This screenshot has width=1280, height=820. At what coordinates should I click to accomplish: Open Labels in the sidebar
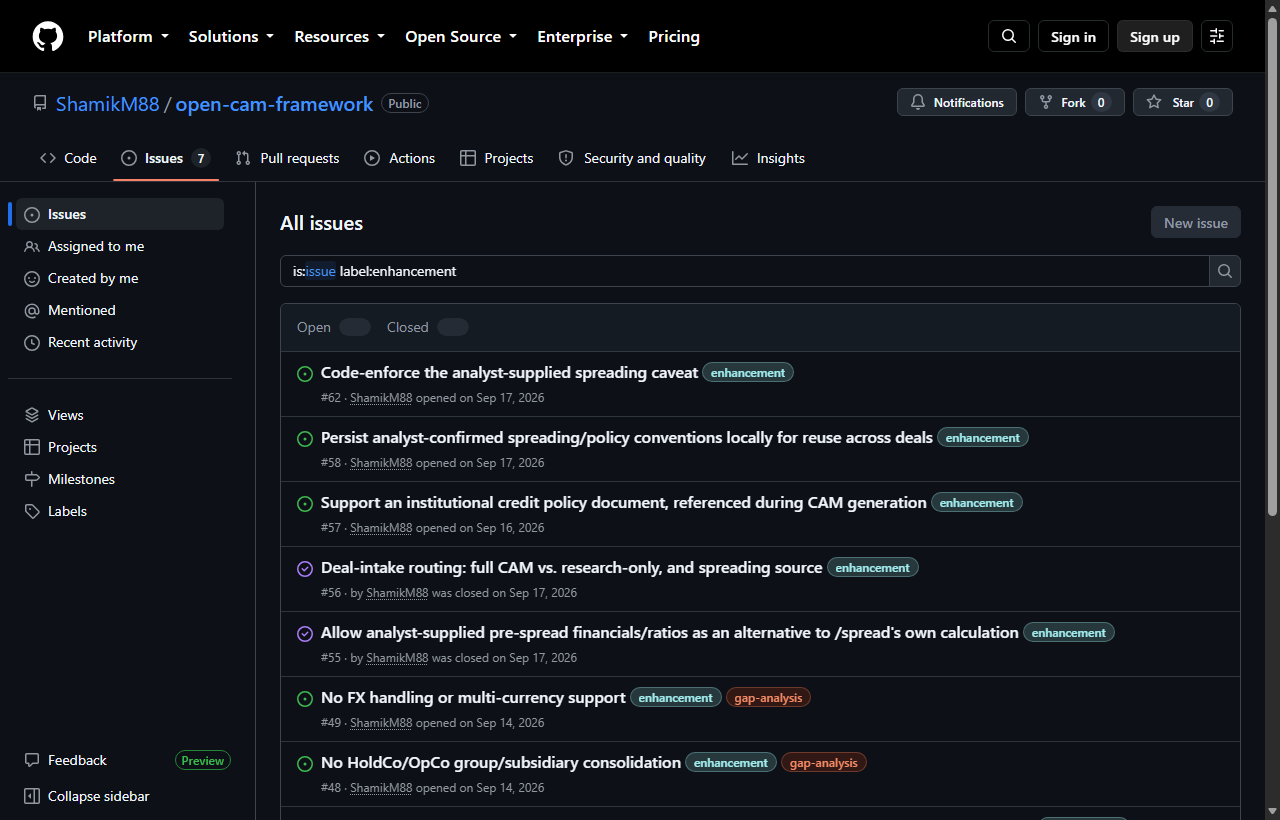pos(120,511)
